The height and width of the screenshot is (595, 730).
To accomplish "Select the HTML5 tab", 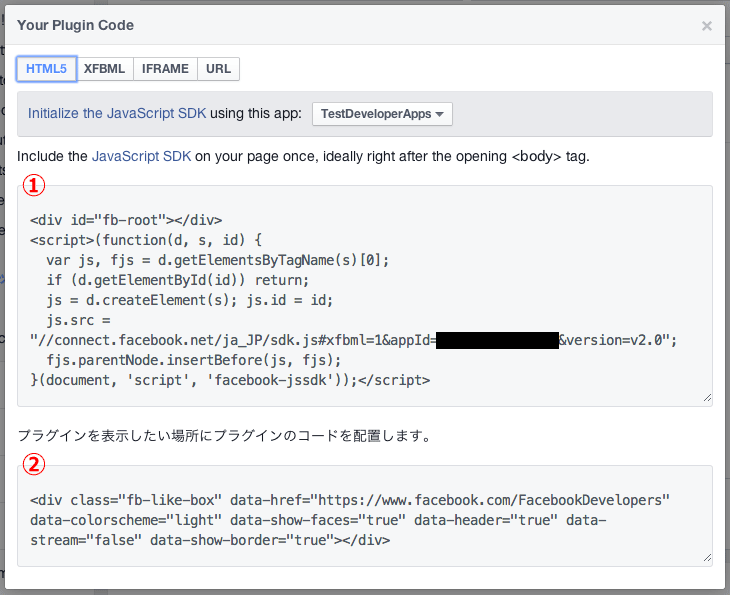I will pyautogui.click(x=47, y=69).
